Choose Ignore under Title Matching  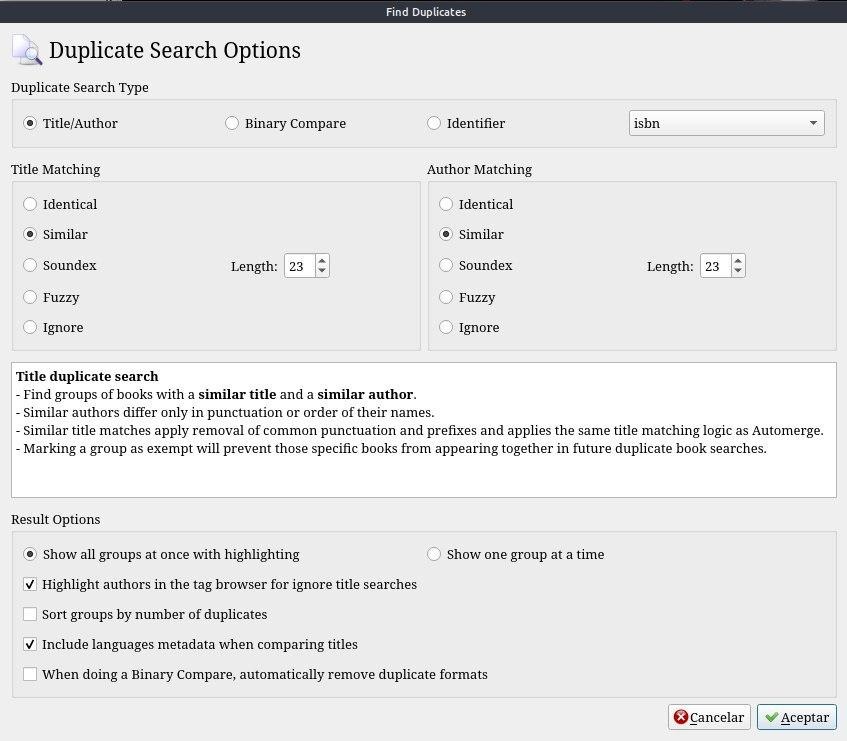pyautogui.click(x=53, y=327)
